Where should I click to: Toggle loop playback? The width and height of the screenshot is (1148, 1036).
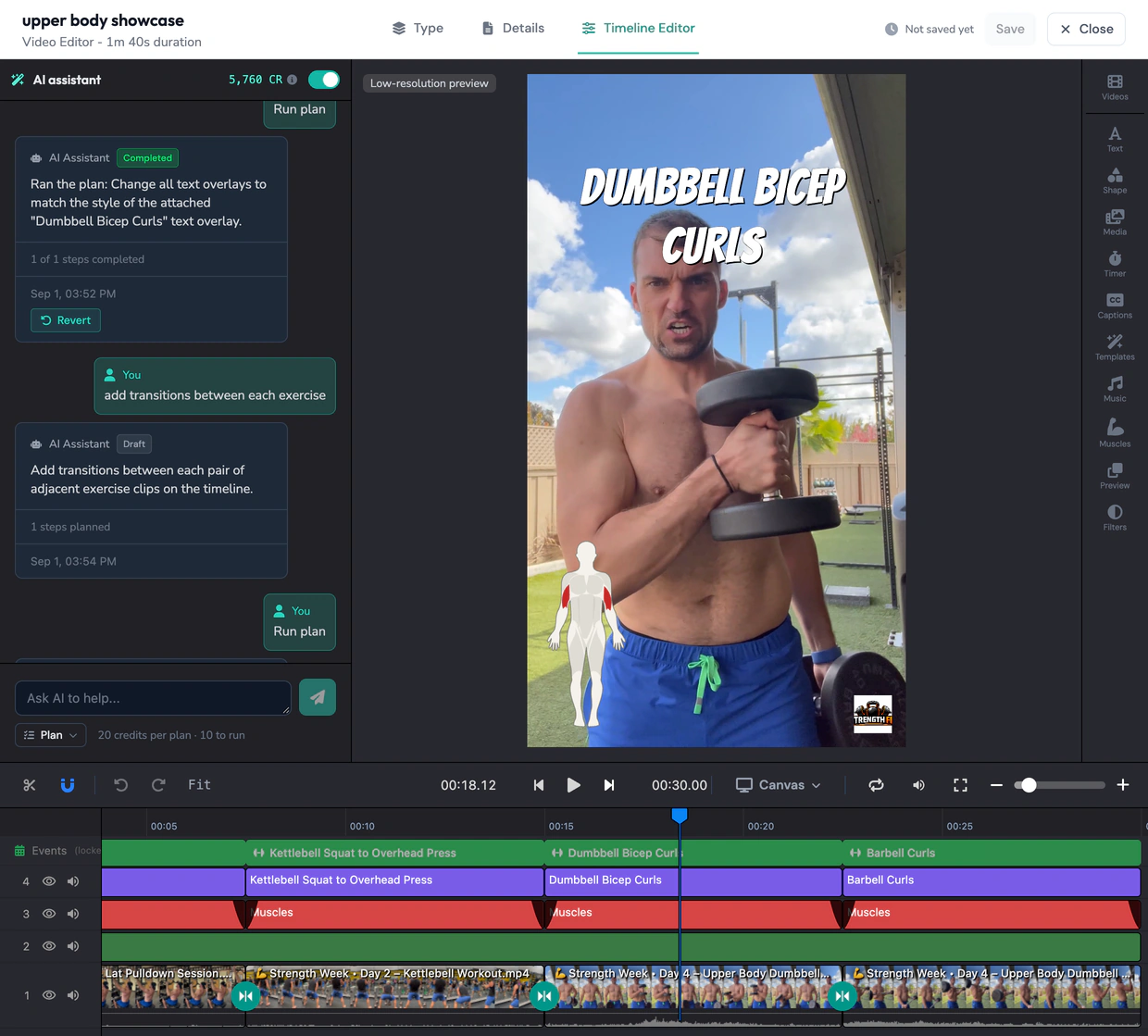pyautogui.click(x=876, y=785)
